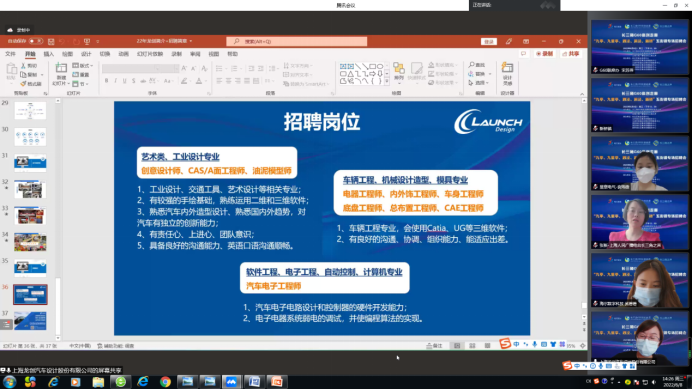Click the Bold formatting button
This screenshot has width=693, height=390.
107,81
